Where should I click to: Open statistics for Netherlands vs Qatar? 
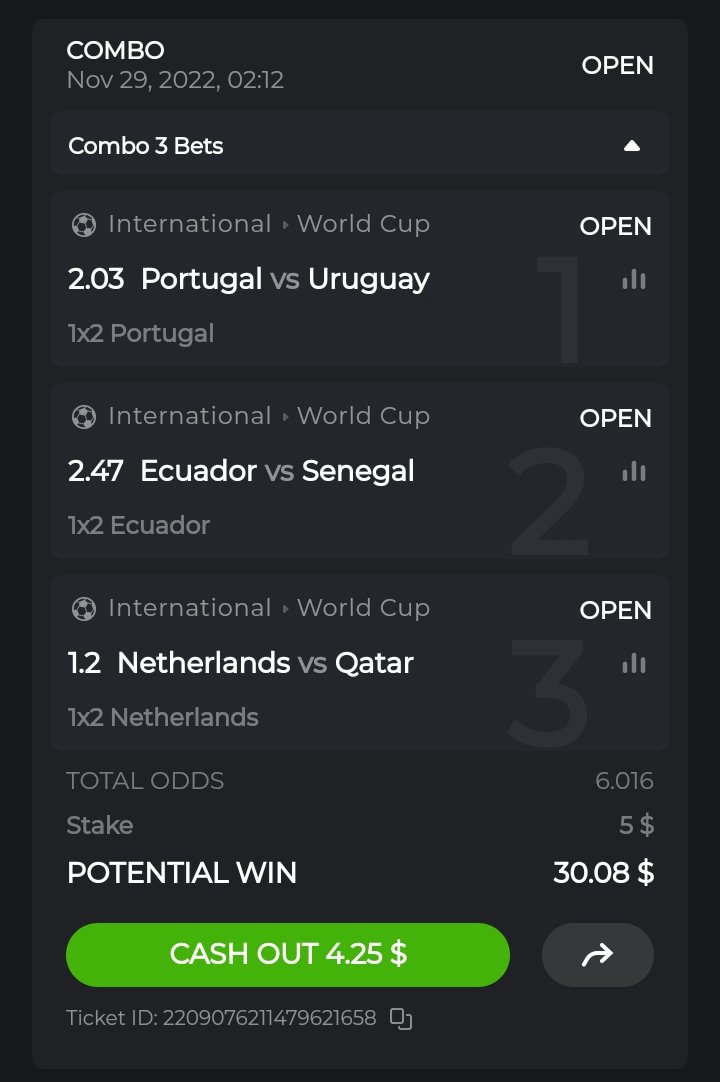[633, 663]
